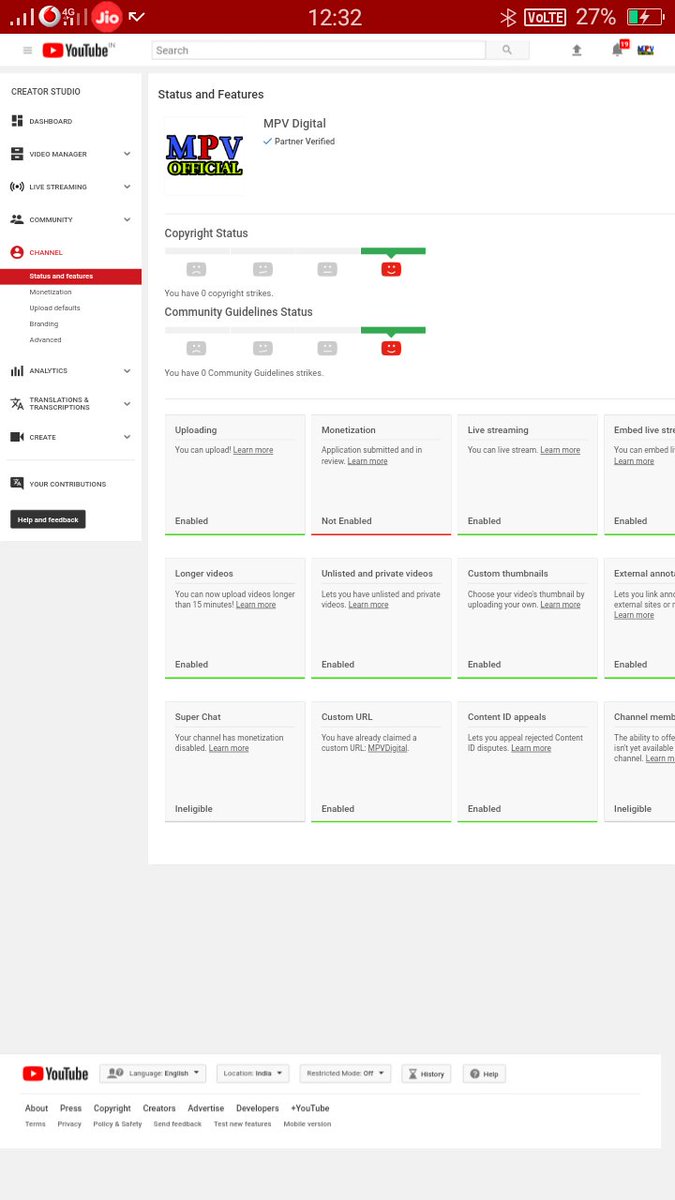Expand Translations & Transcriptions chevron
675x1200 pixels.
[x=127, y=404]
